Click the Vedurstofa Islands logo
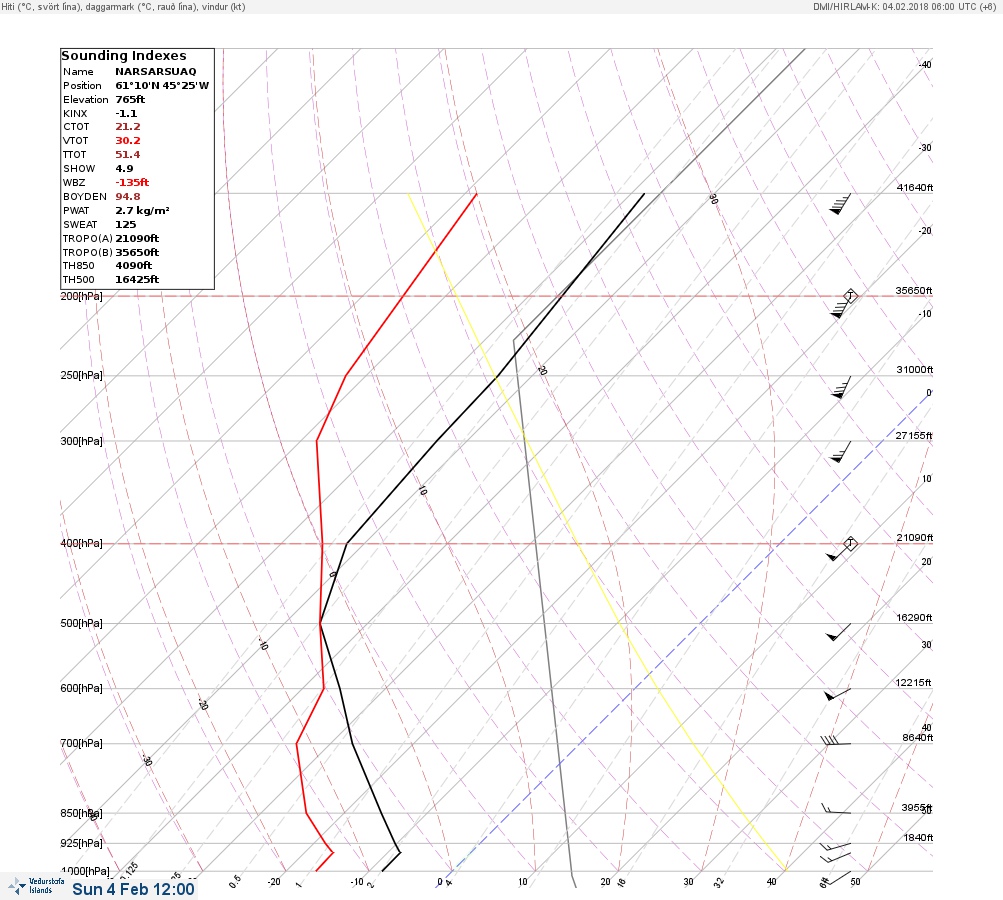 (36, 886)
